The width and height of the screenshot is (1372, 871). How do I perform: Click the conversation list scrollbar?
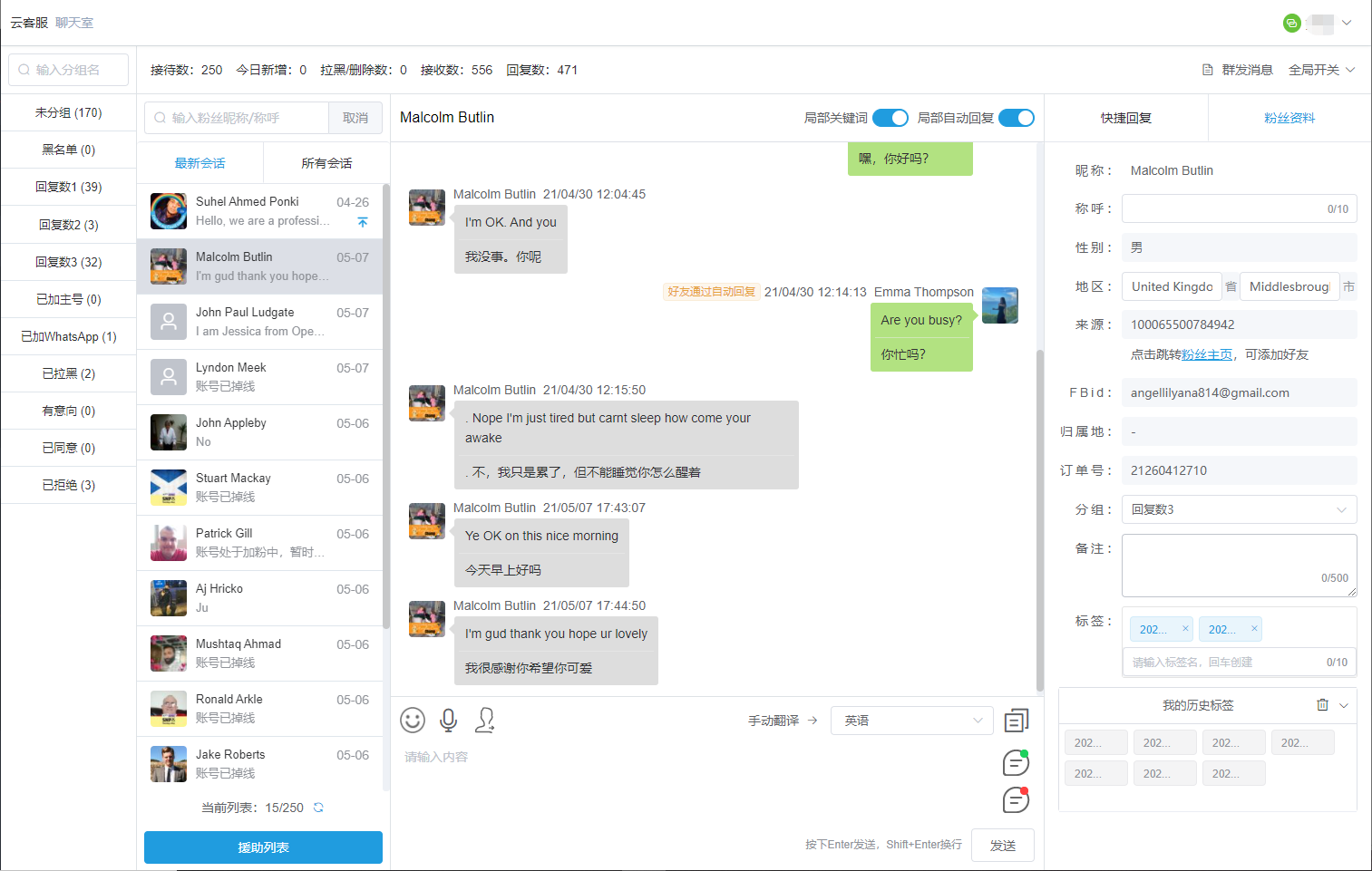[386, 406]
